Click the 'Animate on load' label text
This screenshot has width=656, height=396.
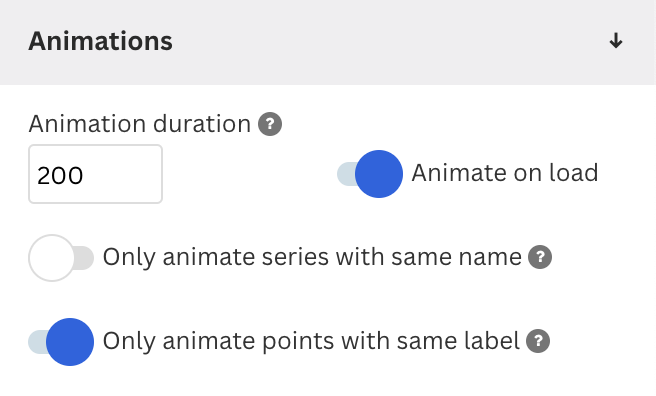tap(505, 173)
